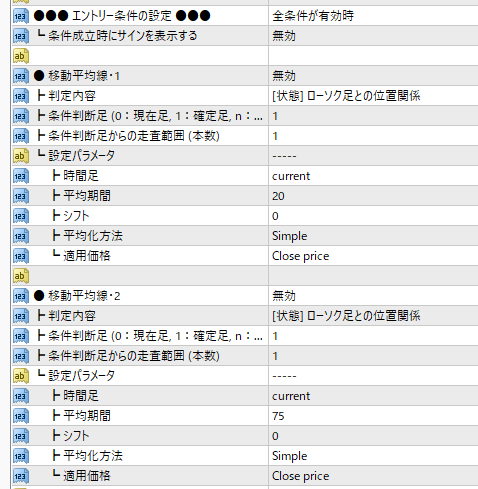
Task: Edit the 平均期間 value 20
Action: 373,196
